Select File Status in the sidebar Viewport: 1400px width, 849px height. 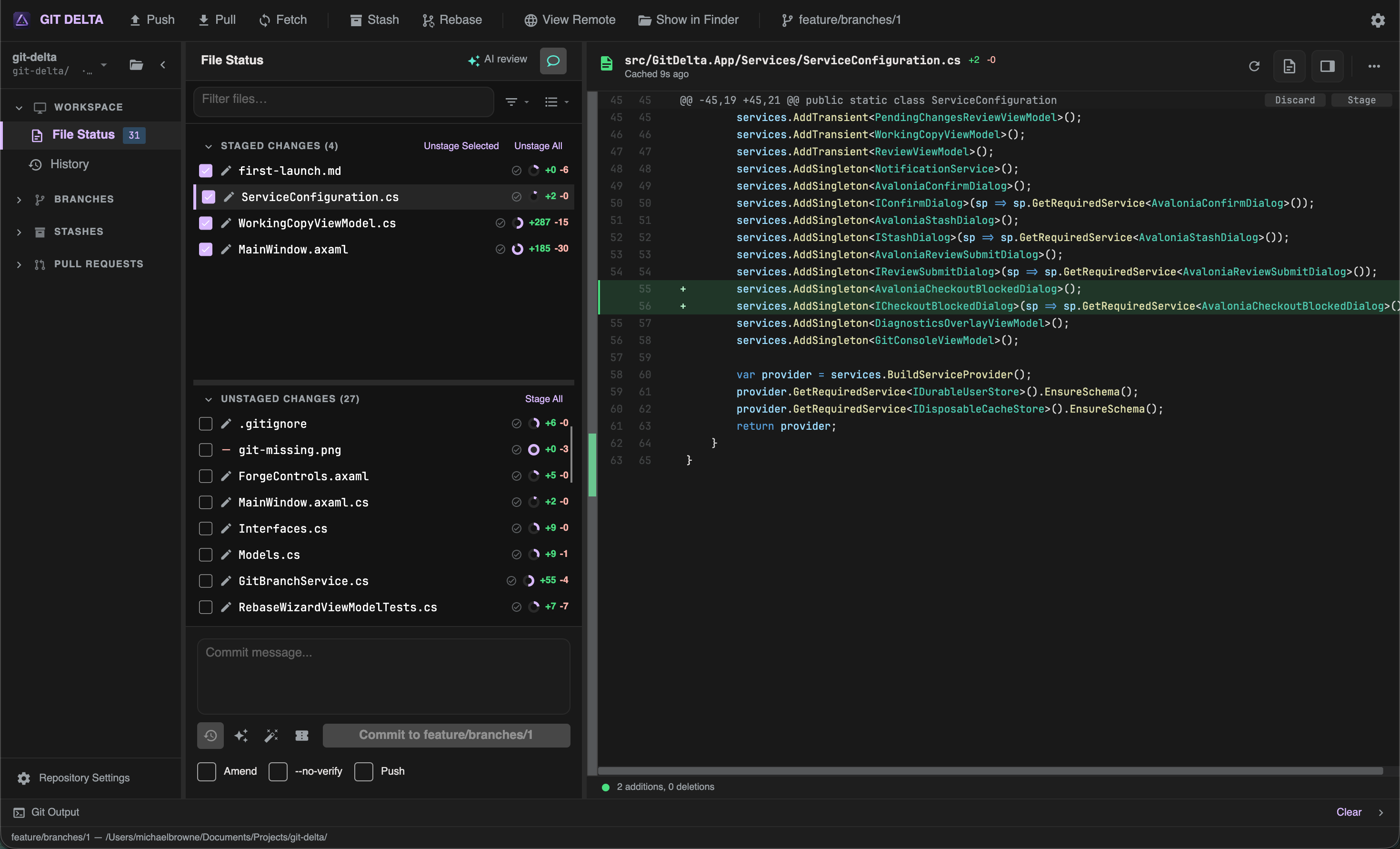(91, 135)
